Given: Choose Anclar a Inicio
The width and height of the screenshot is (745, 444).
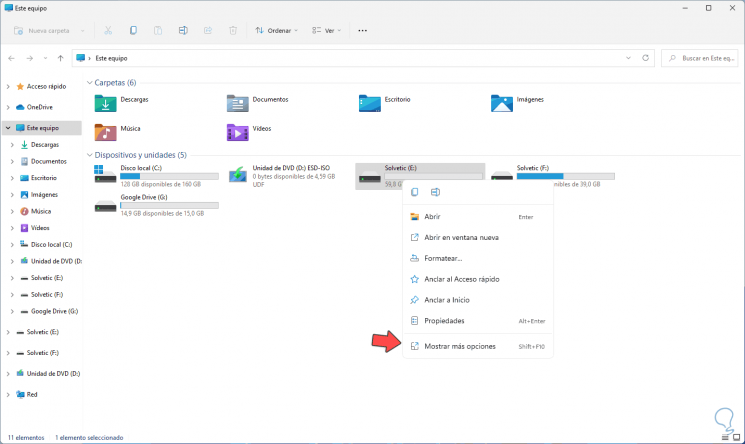Looking at the screenshot, I should [x=478, y=300].
